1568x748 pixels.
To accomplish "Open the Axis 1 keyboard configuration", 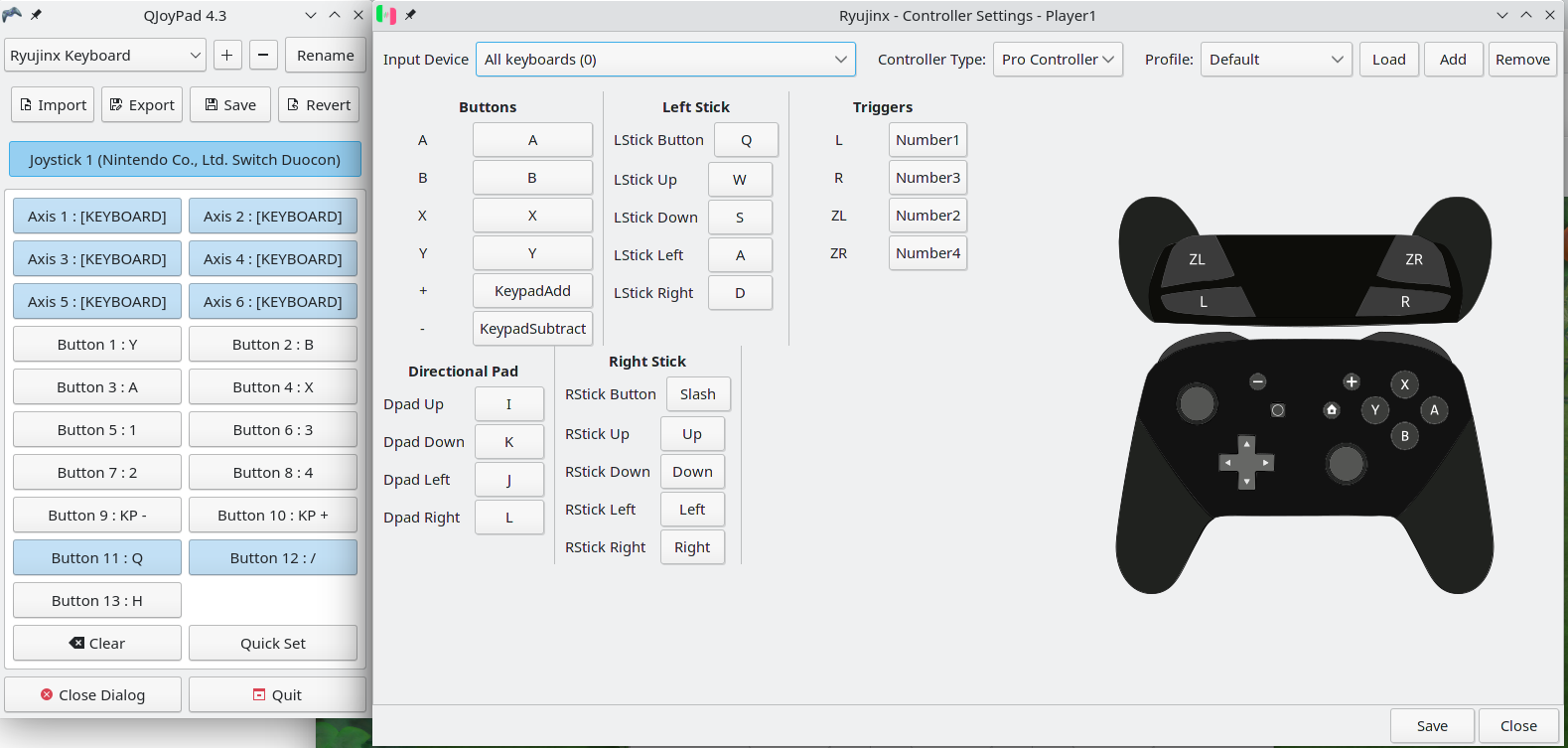I will pyautogui.click(x=97, y=217).
